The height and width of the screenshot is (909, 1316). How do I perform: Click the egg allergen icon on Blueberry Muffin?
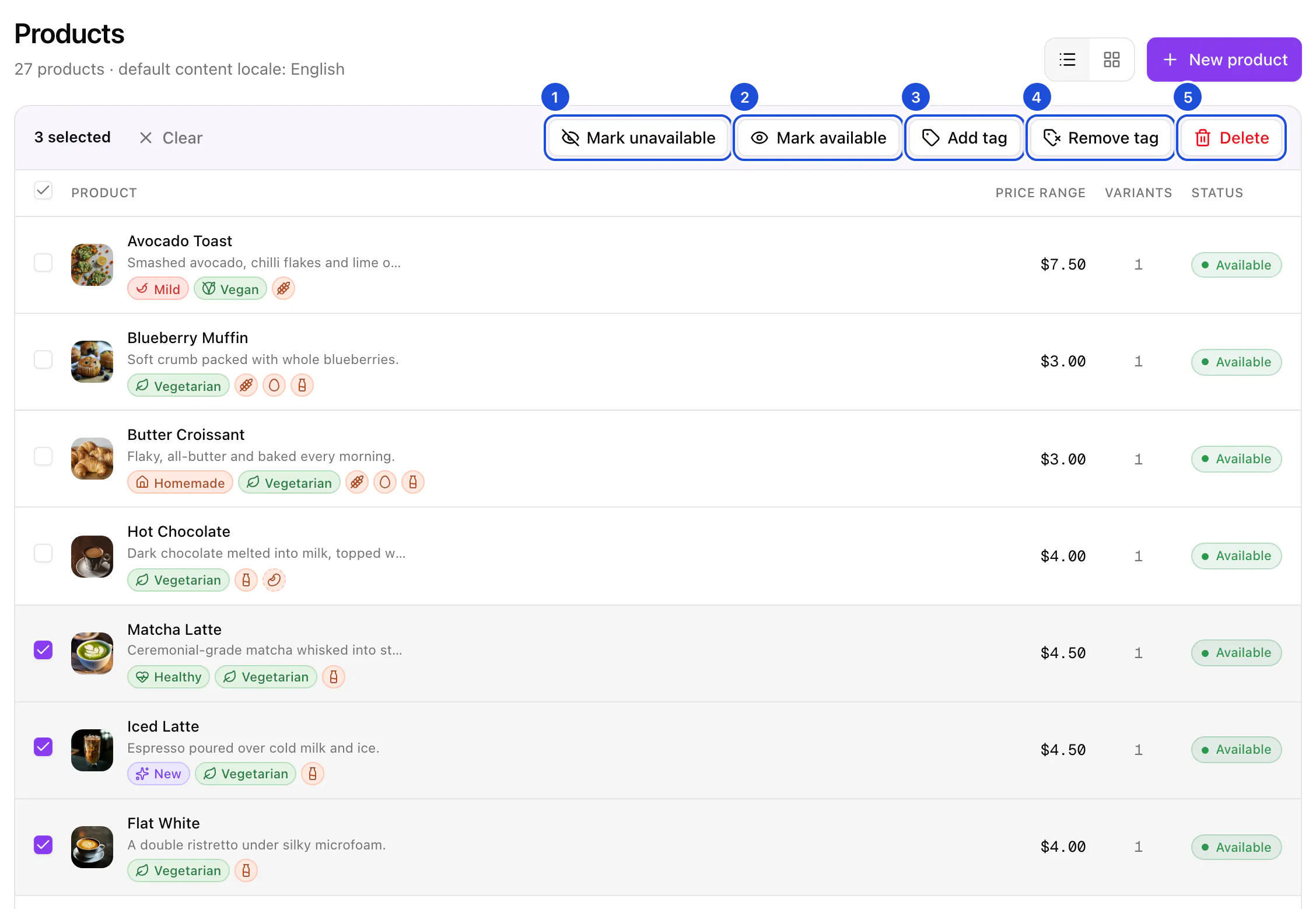[x=274, y=386]
